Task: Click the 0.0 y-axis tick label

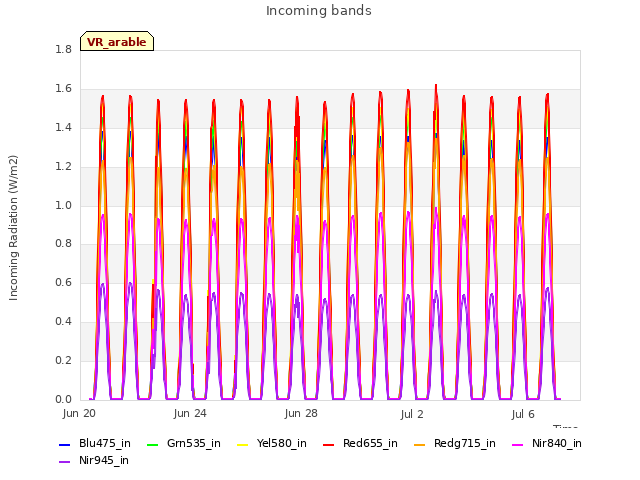Action: click(63, 399)
